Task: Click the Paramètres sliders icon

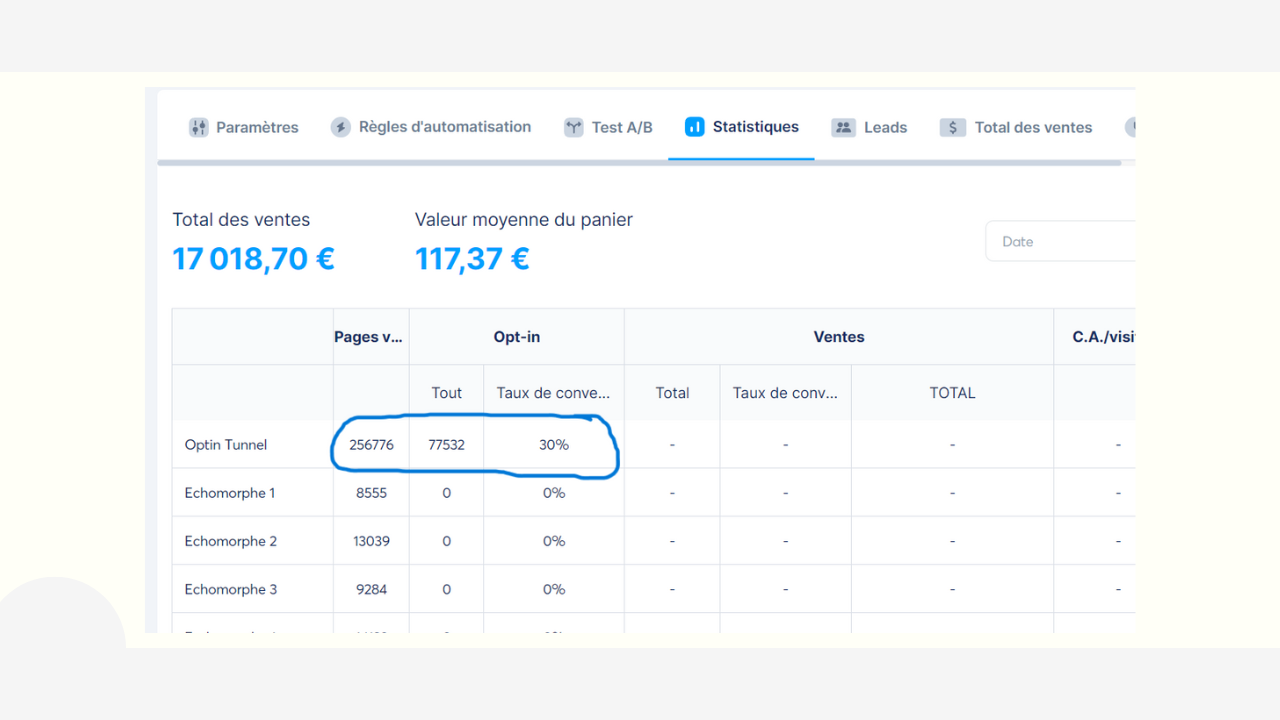Action: point(199,127)
